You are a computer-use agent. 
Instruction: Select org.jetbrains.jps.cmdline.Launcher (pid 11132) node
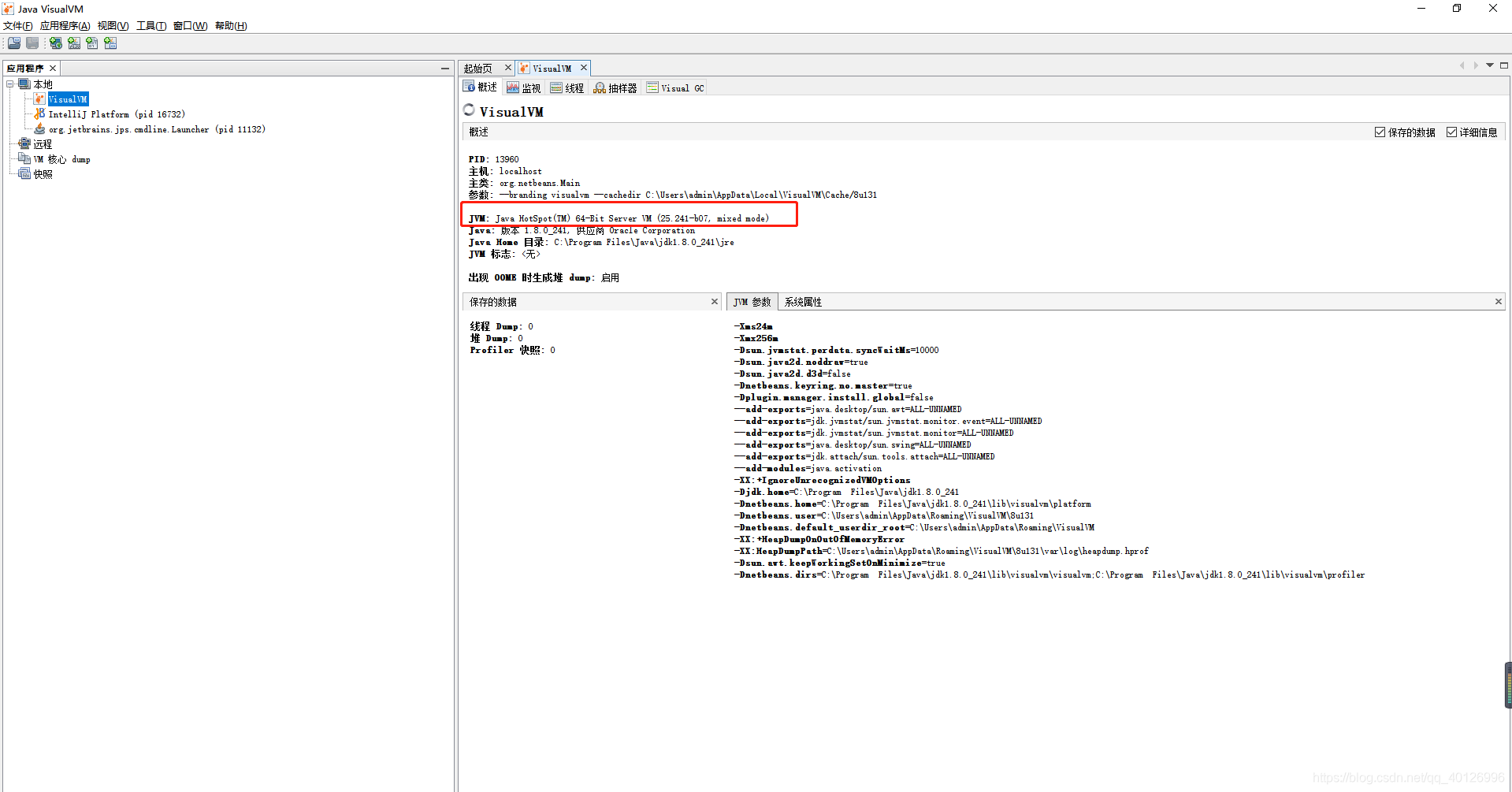point(157,129)
